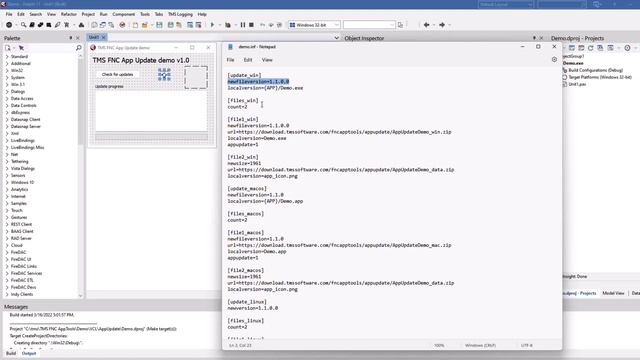The width and height of the screenshot is (640, 360).
Task: Open the TMS Logging menu
Action: [x=180, y=14]
